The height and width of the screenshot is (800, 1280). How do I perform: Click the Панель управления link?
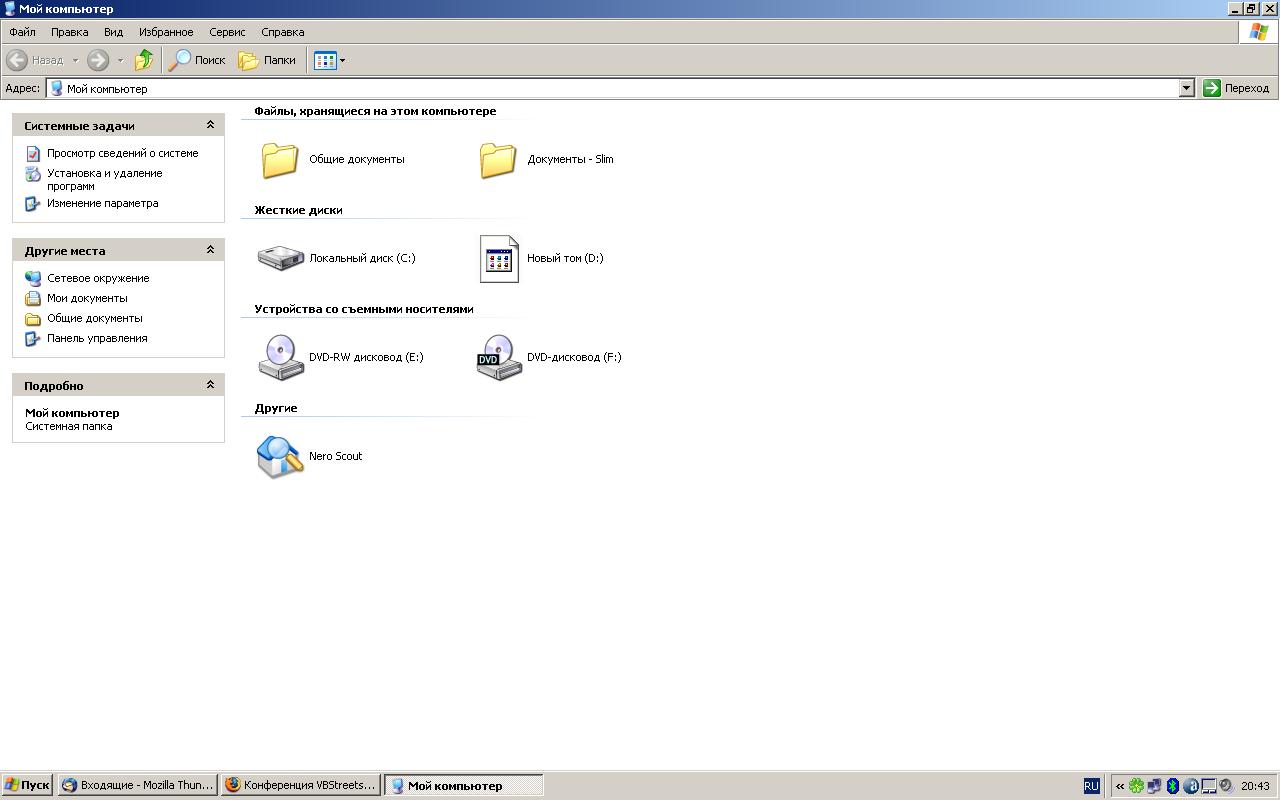click(97, 338)
